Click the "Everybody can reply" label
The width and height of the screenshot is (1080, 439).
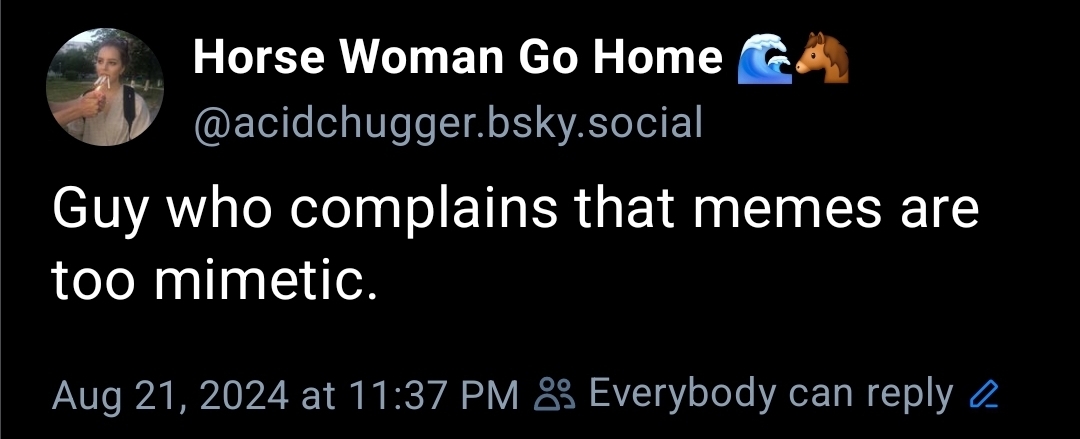pos(770,394)
